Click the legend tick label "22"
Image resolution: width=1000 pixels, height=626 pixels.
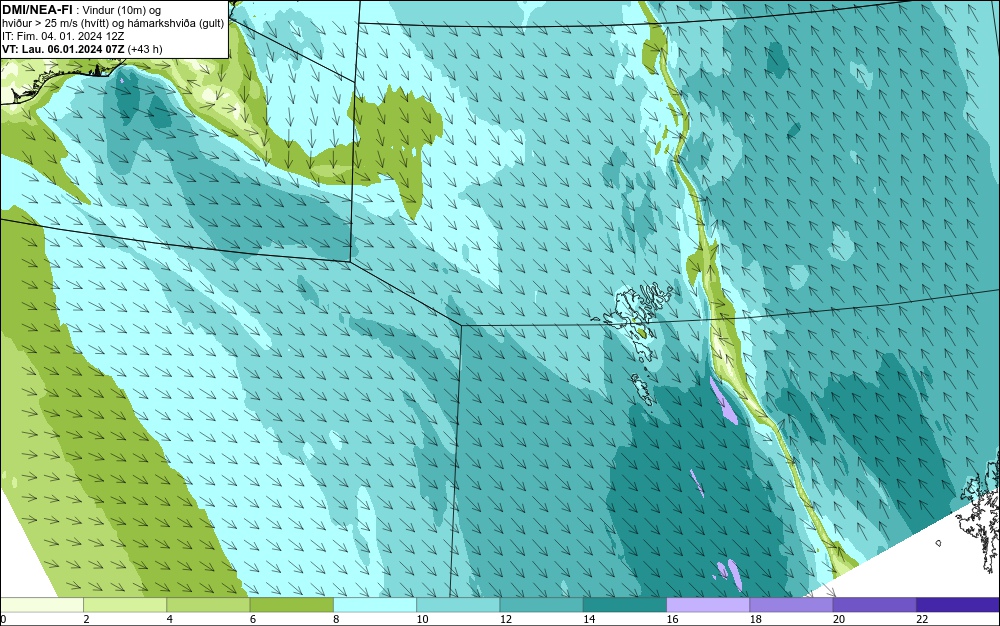pyautogui.click(x=922, y=619)
